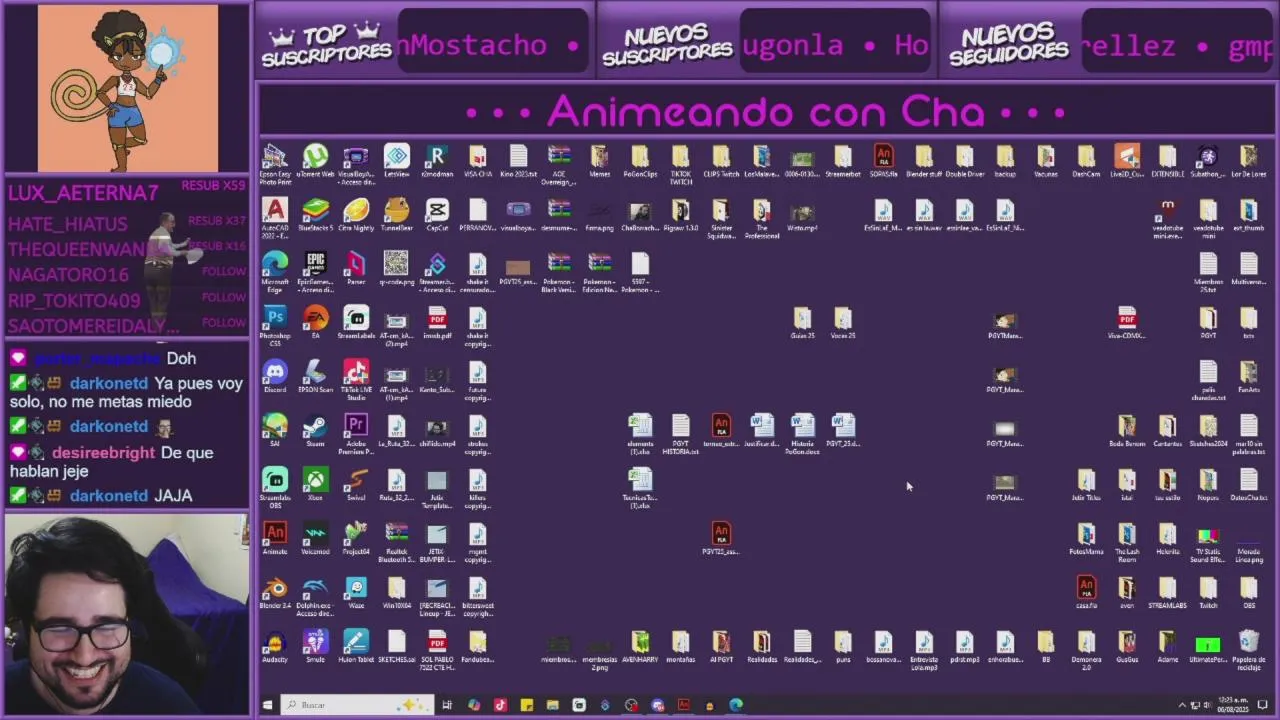Show the taskbar clock and date
This screenshot has height=720, width=1280.
(x=1232, y=705)
